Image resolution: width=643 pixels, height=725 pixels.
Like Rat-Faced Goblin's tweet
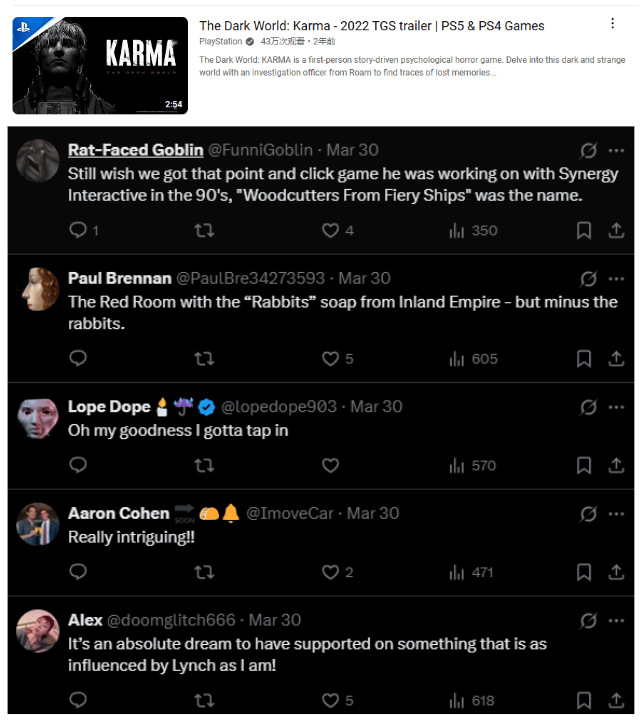coord(331,231)
